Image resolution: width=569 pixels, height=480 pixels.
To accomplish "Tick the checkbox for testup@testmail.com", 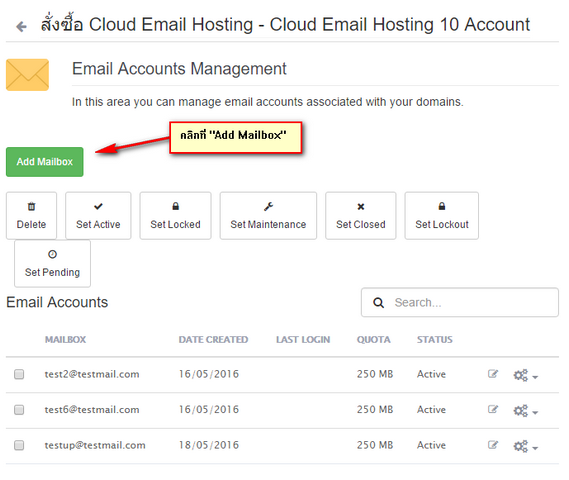I will coord(19,445).
